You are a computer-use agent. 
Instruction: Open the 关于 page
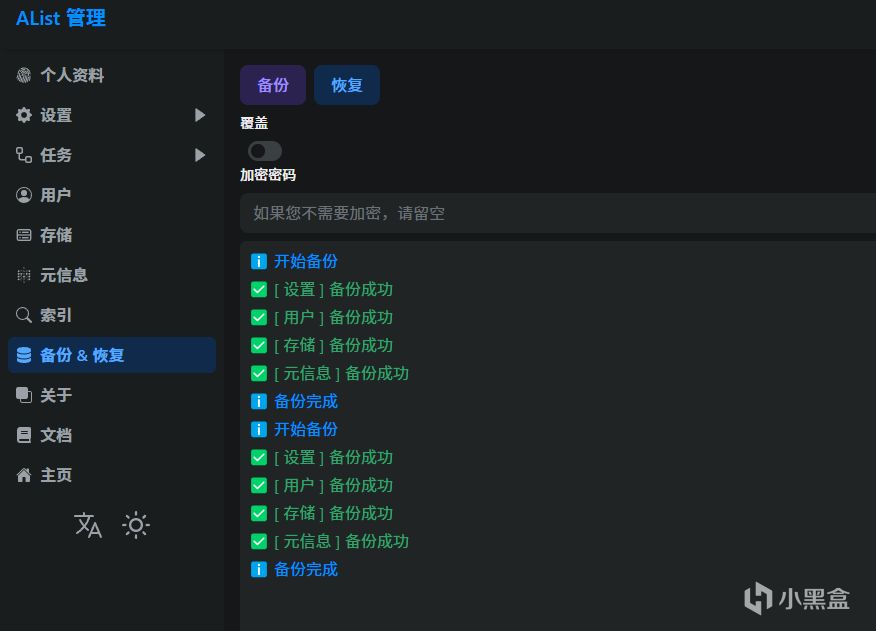(x=56, y=395)
